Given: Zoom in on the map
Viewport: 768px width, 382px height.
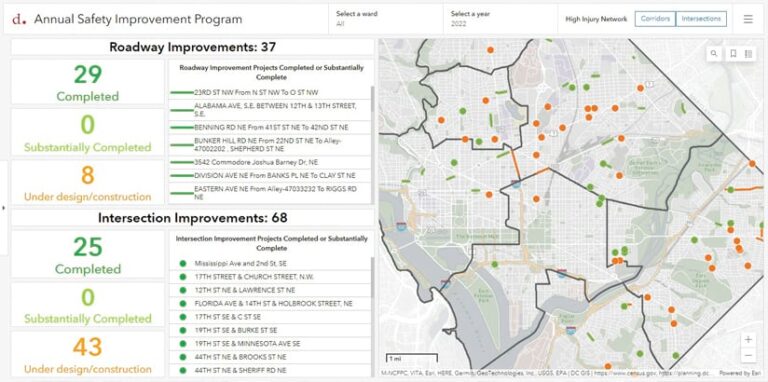Looking at the screenshot, I should tap(748, 339).
